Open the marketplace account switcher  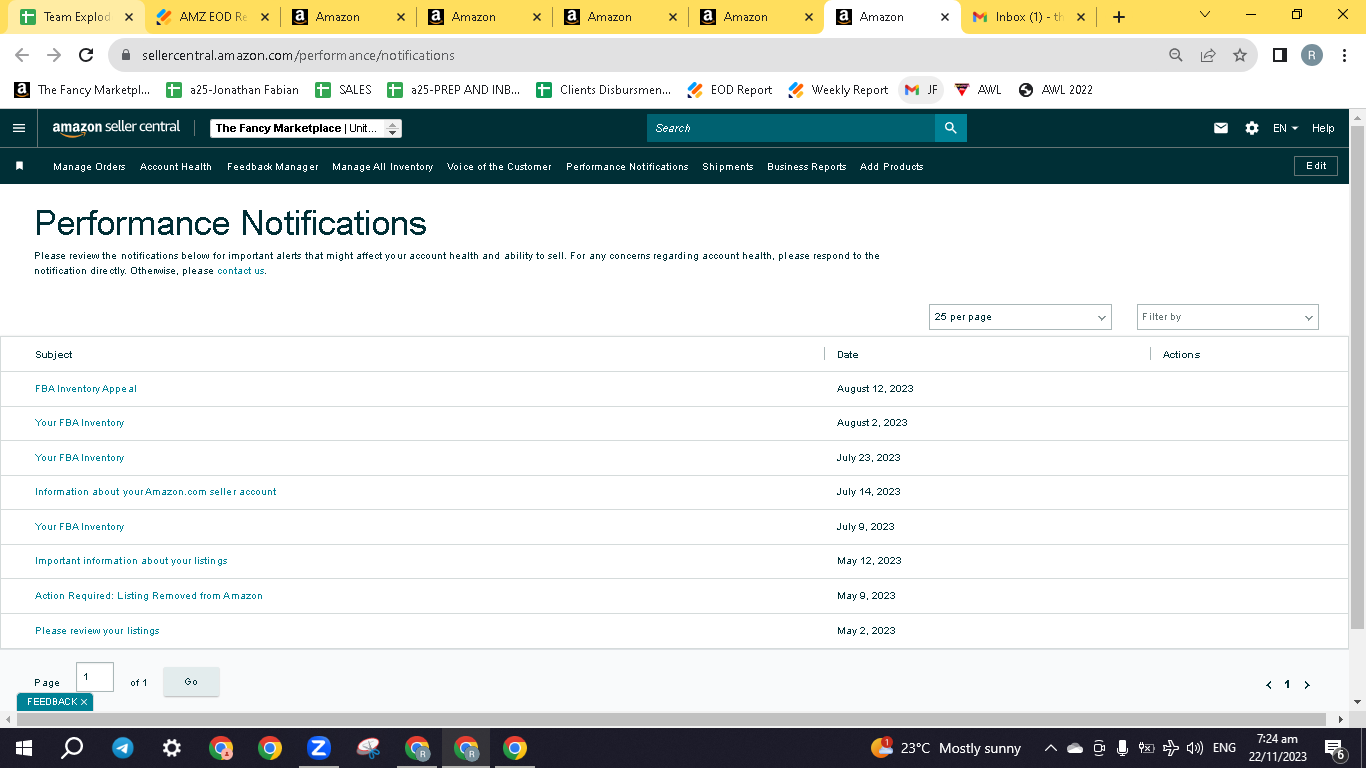[306, 128]
